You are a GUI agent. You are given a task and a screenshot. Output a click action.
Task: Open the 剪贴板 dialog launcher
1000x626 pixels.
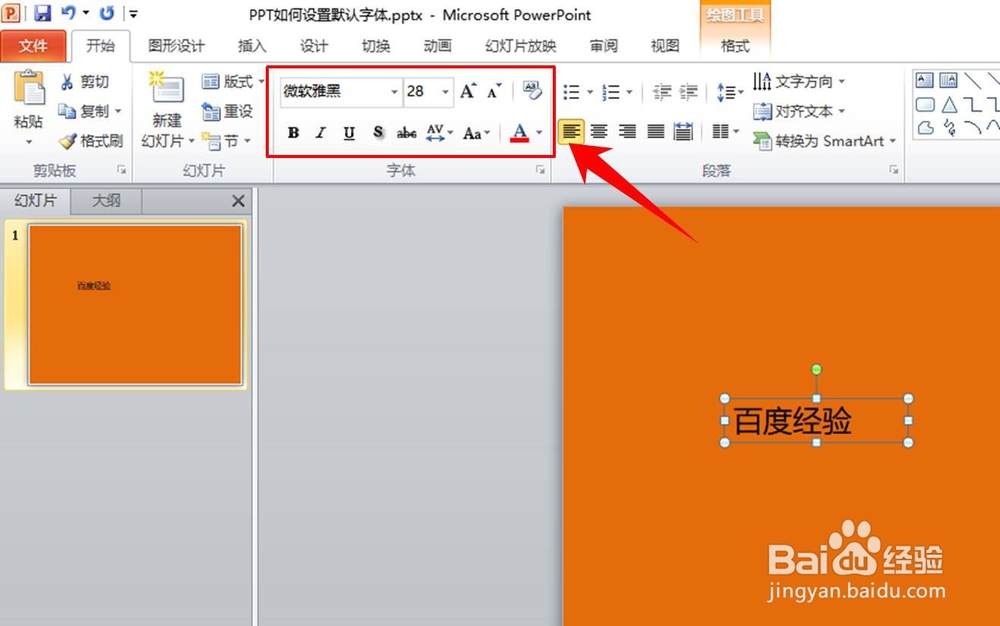(121, 170)
